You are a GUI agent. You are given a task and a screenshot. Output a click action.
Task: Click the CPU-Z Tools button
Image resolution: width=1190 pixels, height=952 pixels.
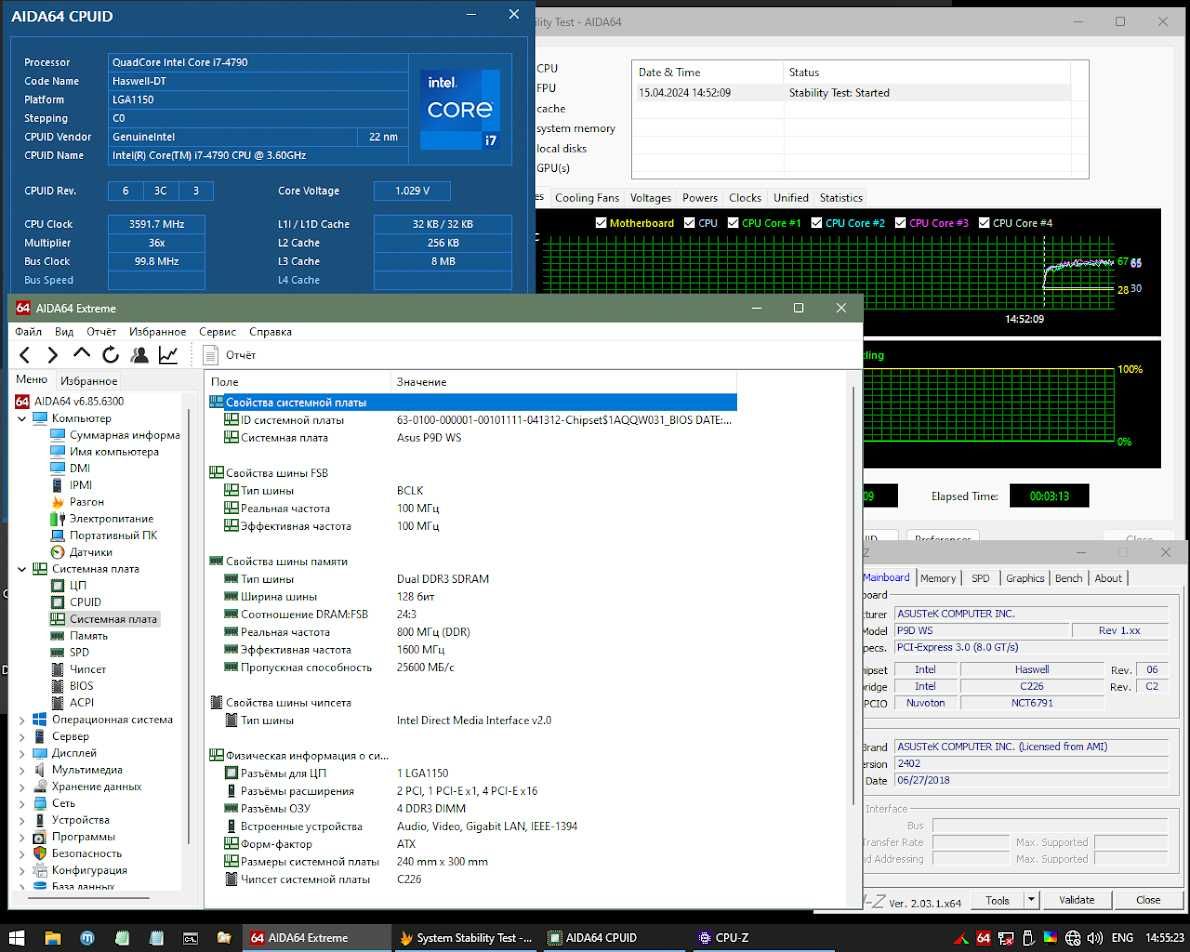click(x=997, y=900)
